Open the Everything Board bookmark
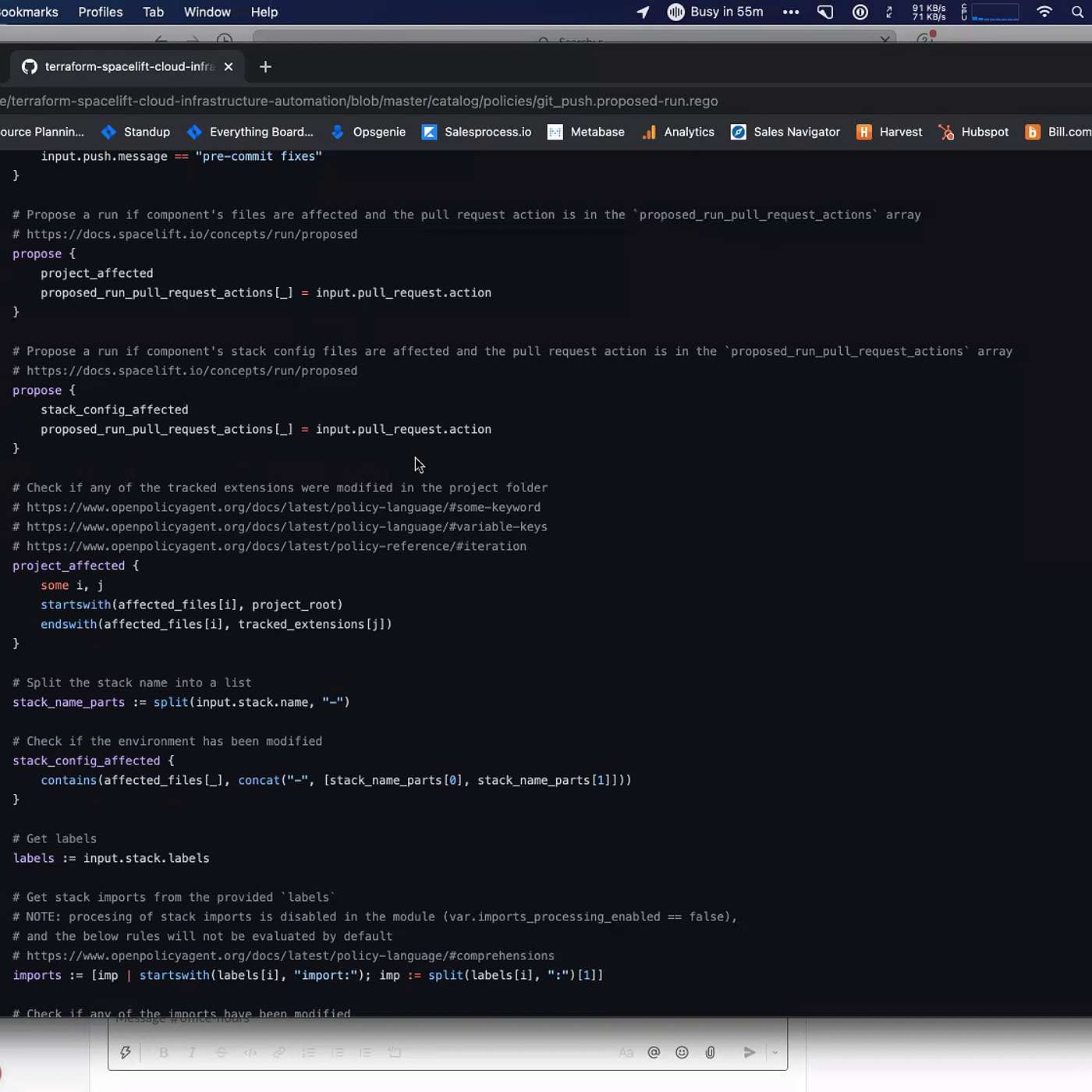1092x1092 pixels. [x=250, y=132]
